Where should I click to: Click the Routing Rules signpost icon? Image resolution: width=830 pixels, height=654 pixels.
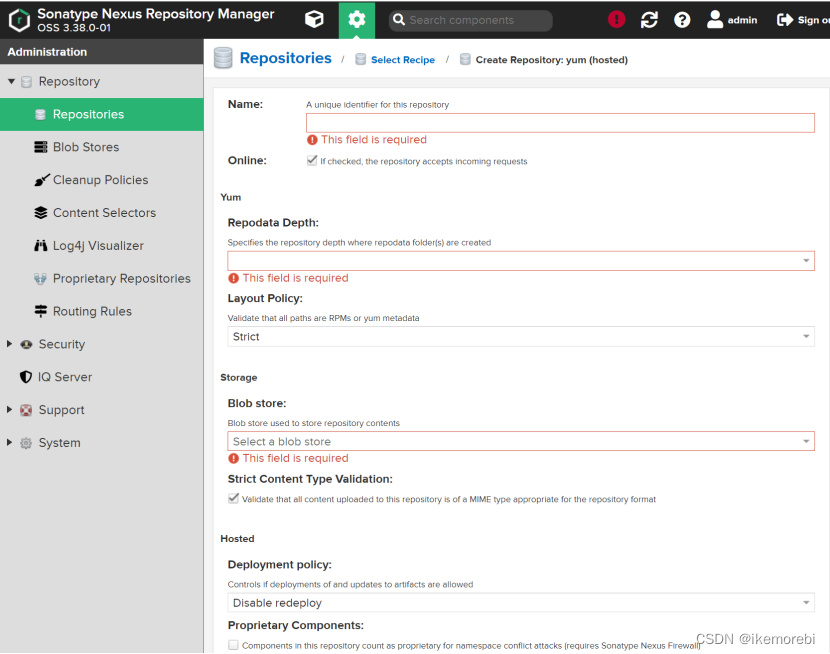coord(41,311)
